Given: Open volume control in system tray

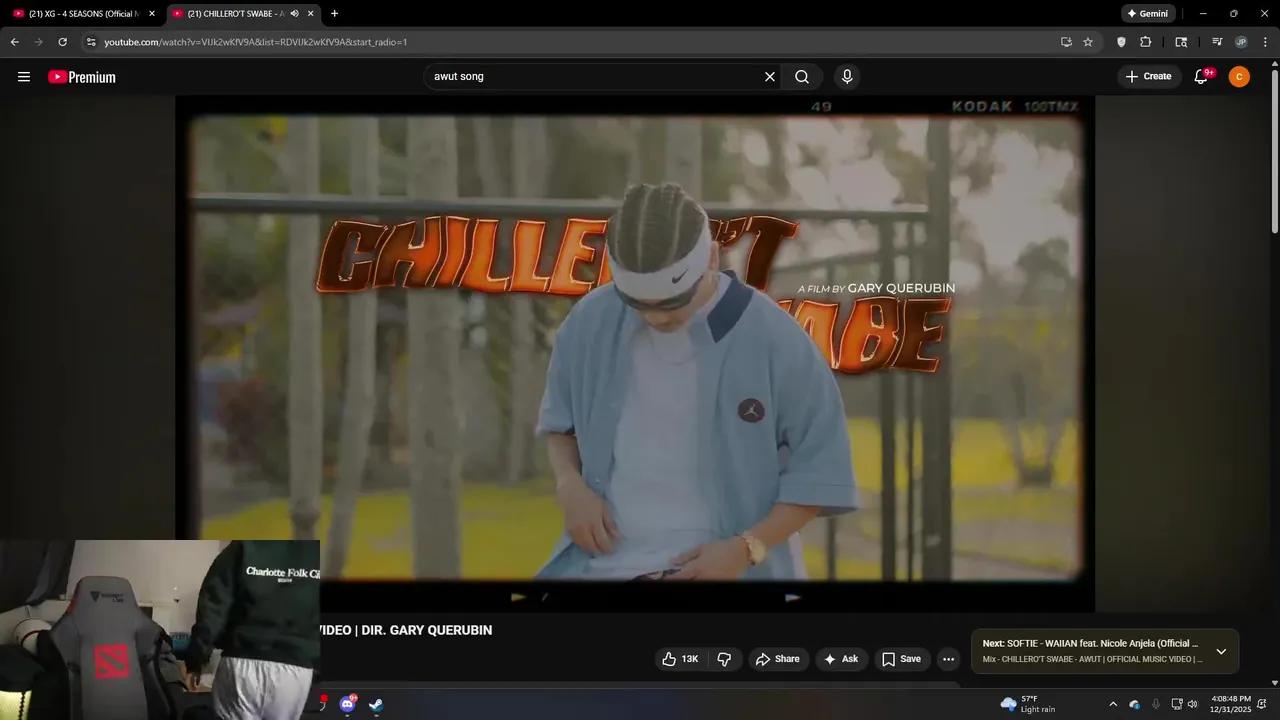Looking at the screenshot, I should click(1192, 704).
